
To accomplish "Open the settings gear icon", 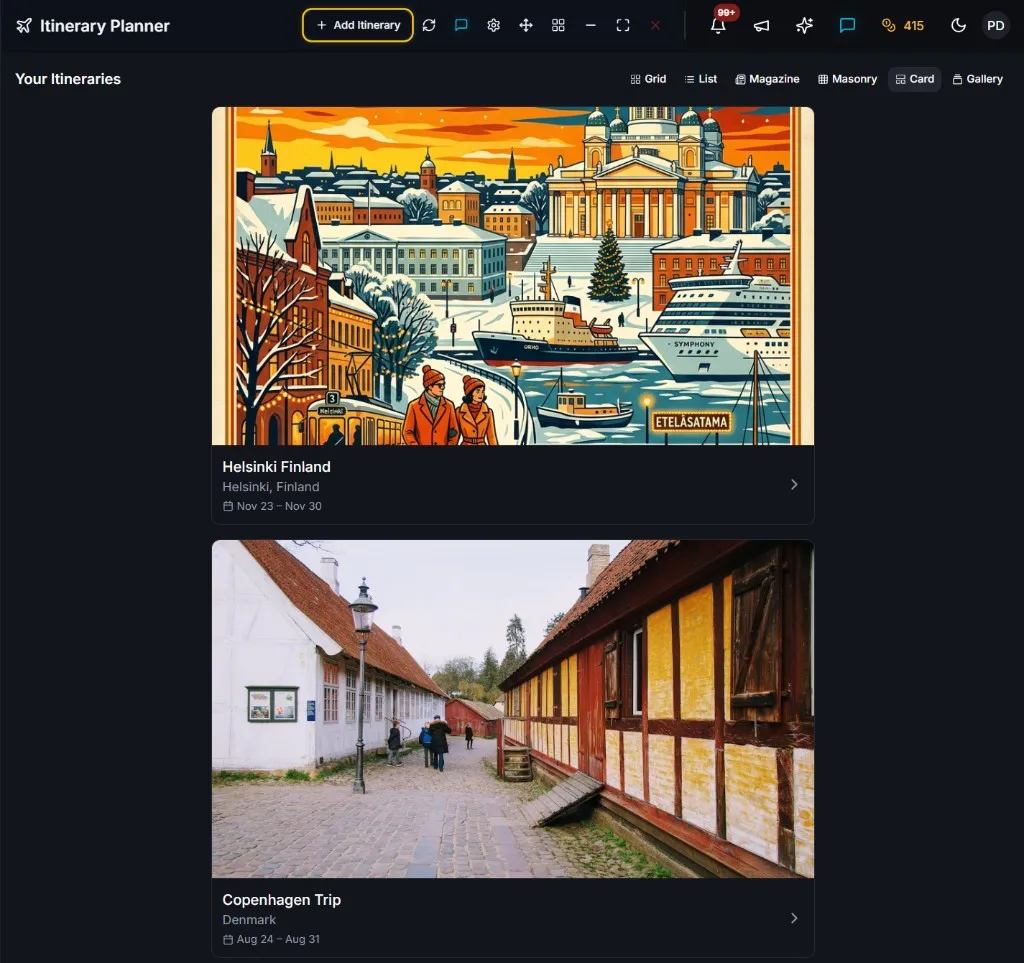I will [494, 25].
